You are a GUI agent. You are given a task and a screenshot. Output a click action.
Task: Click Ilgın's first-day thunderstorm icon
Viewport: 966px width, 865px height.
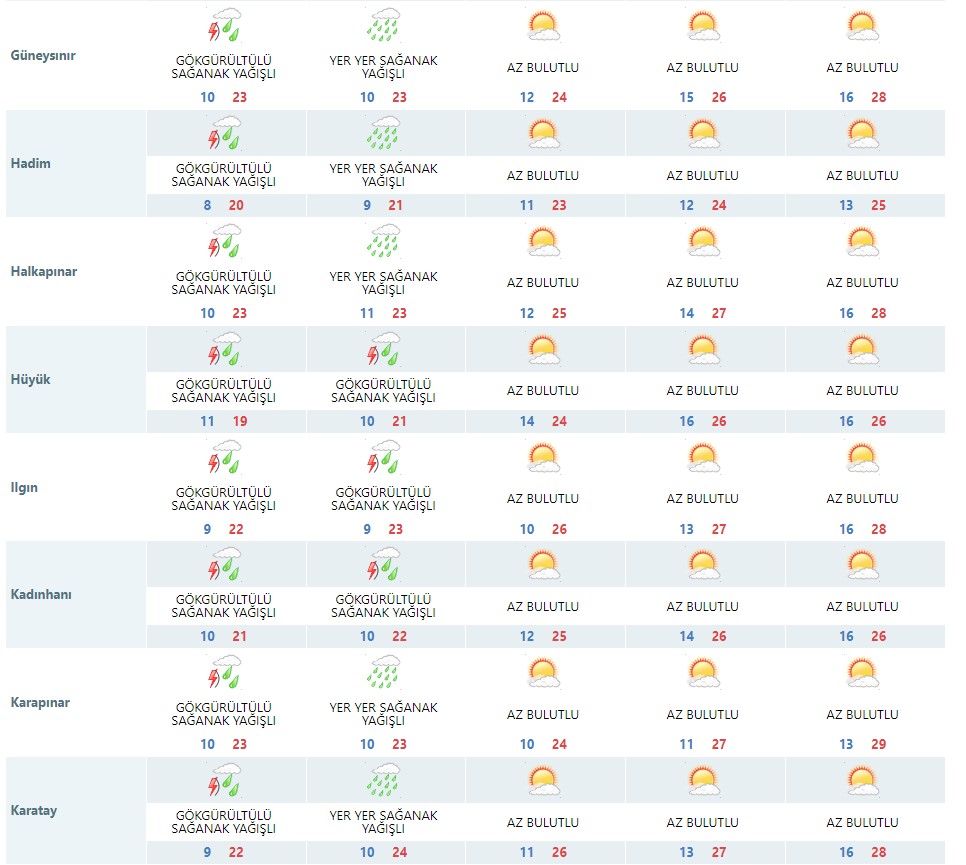point(224,457)
